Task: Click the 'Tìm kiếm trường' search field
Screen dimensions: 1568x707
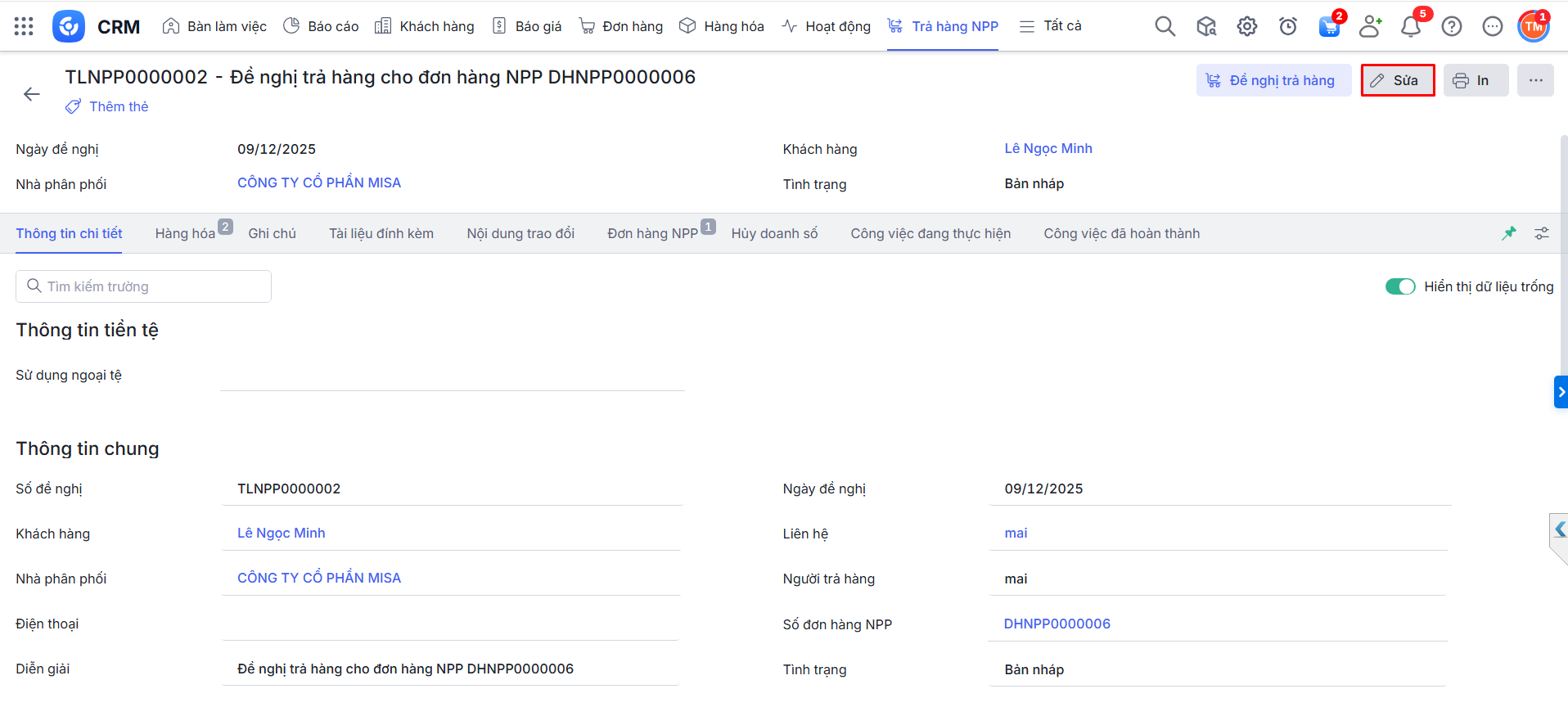Action: pyautogui.click(x=143, y=286)
